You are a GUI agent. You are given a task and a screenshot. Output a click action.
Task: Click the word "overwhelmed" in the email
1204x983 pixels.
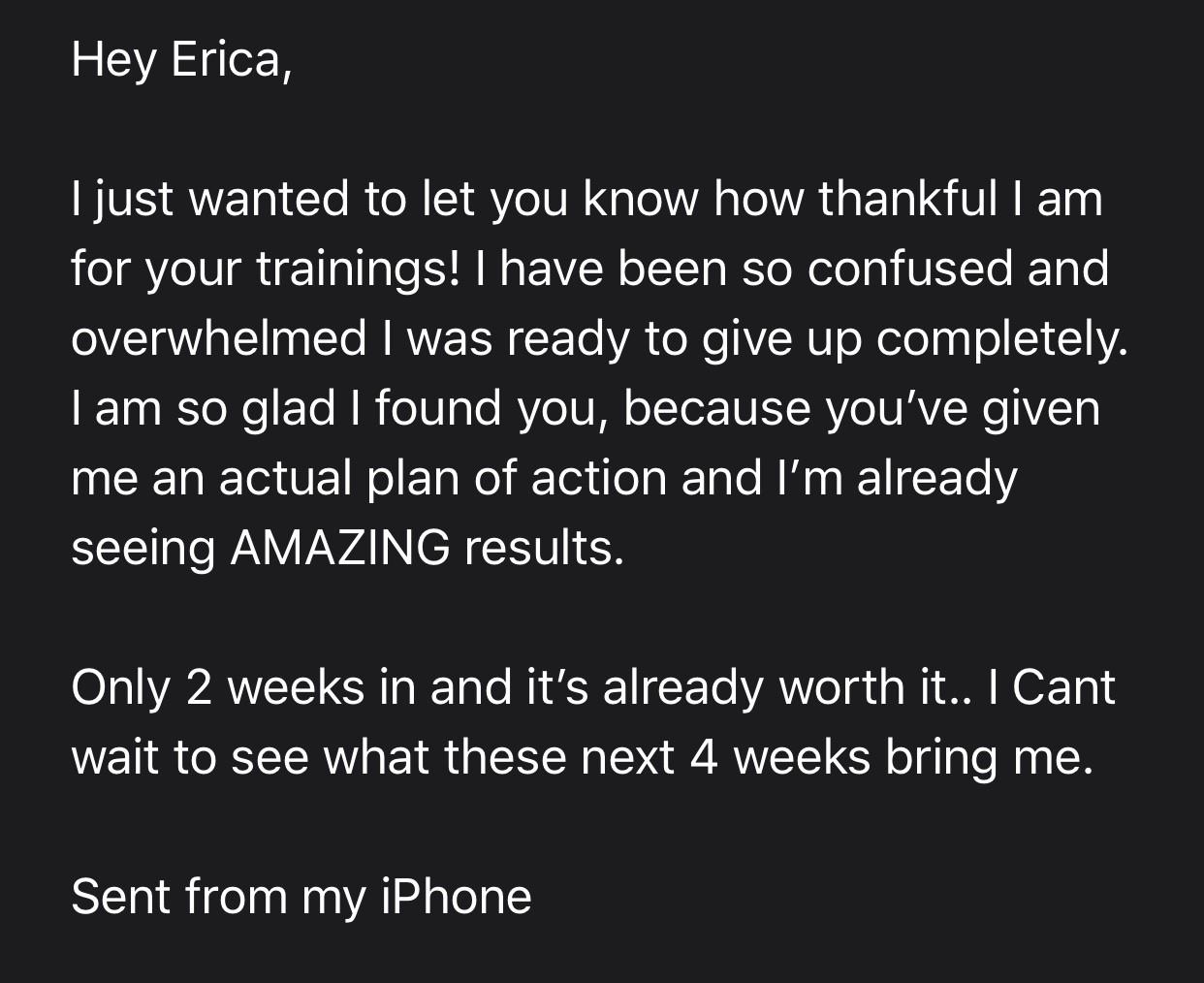(218, 338)
